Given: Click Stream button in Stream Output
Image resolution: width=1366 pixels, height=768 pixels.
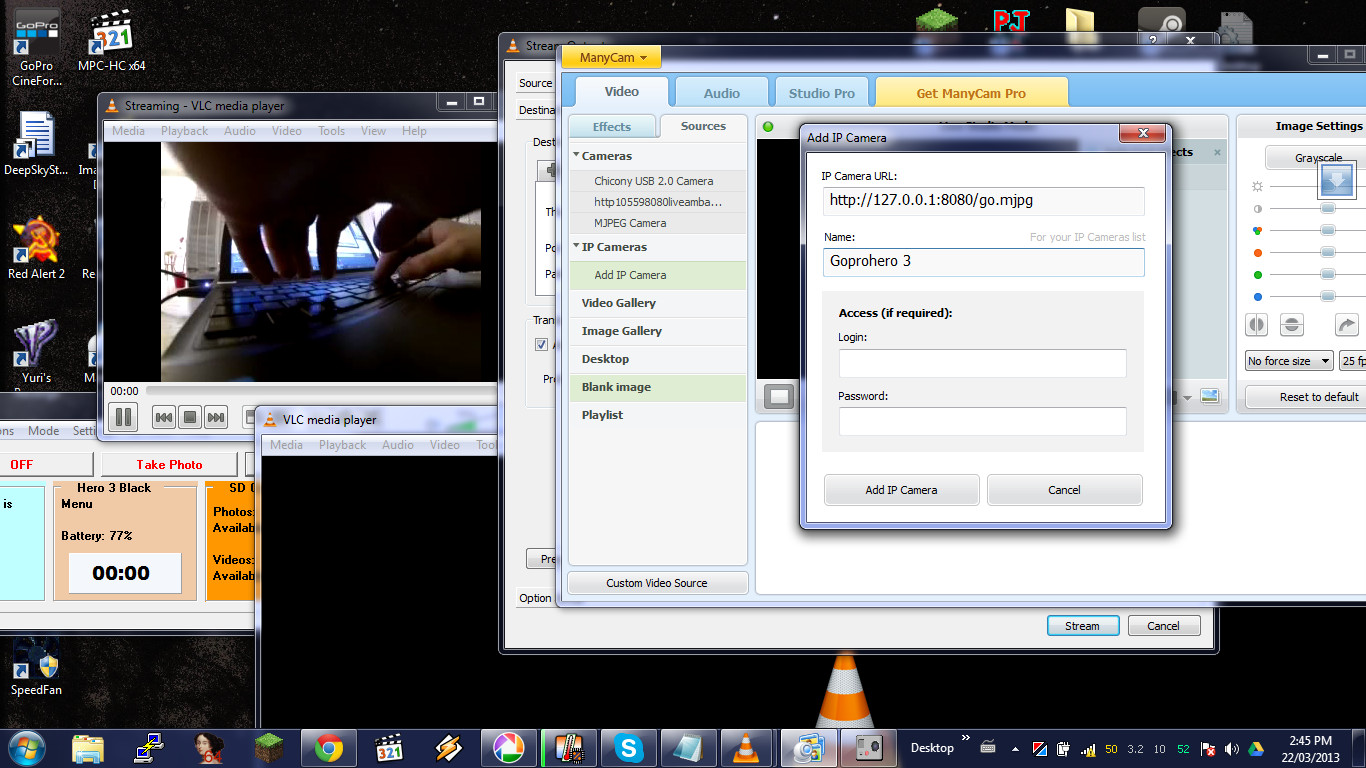Looking at the screenshot, I should [1082, 626].
